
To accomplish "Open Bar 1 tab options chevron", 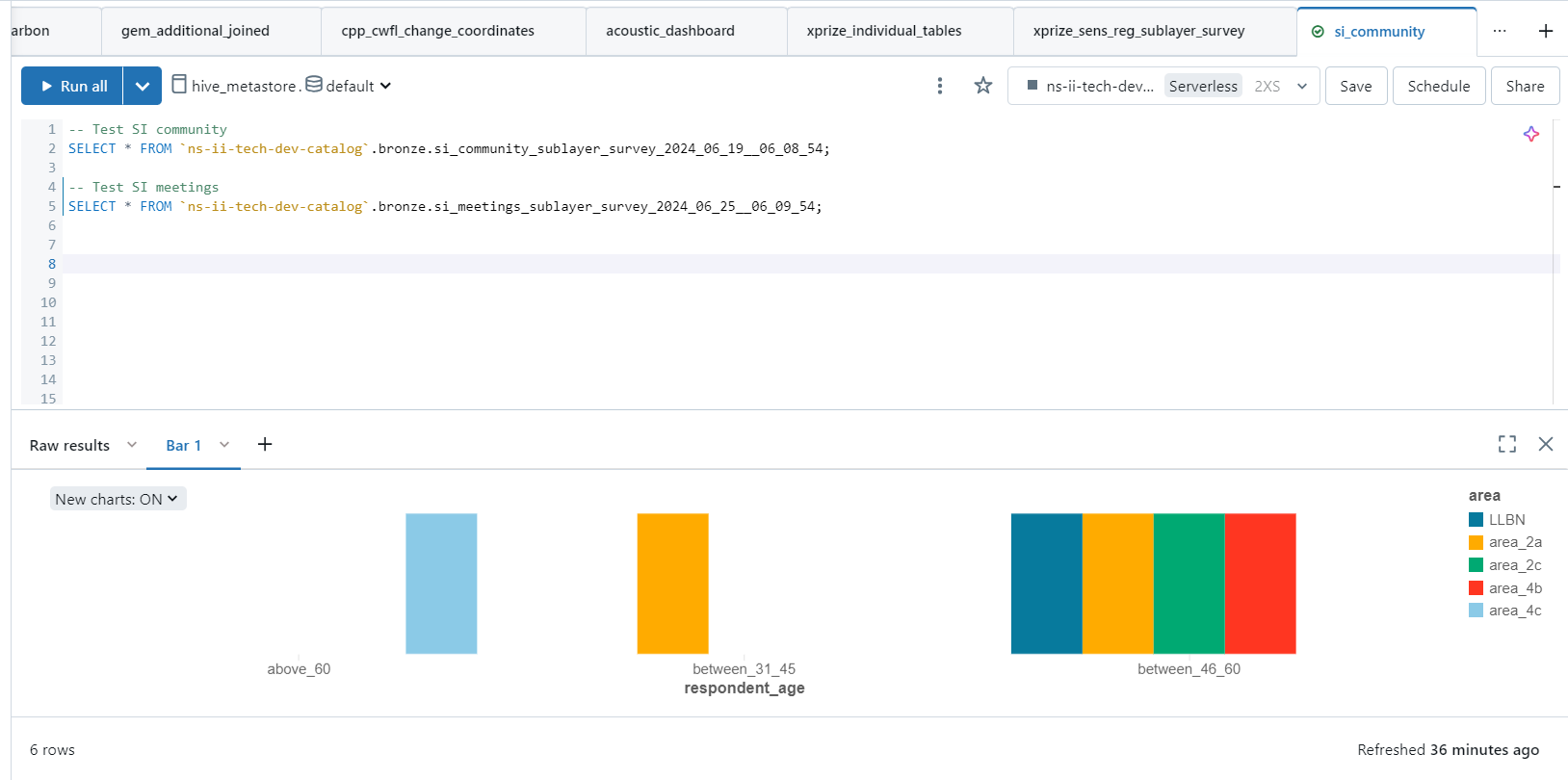I will click(x=224, y=445).
